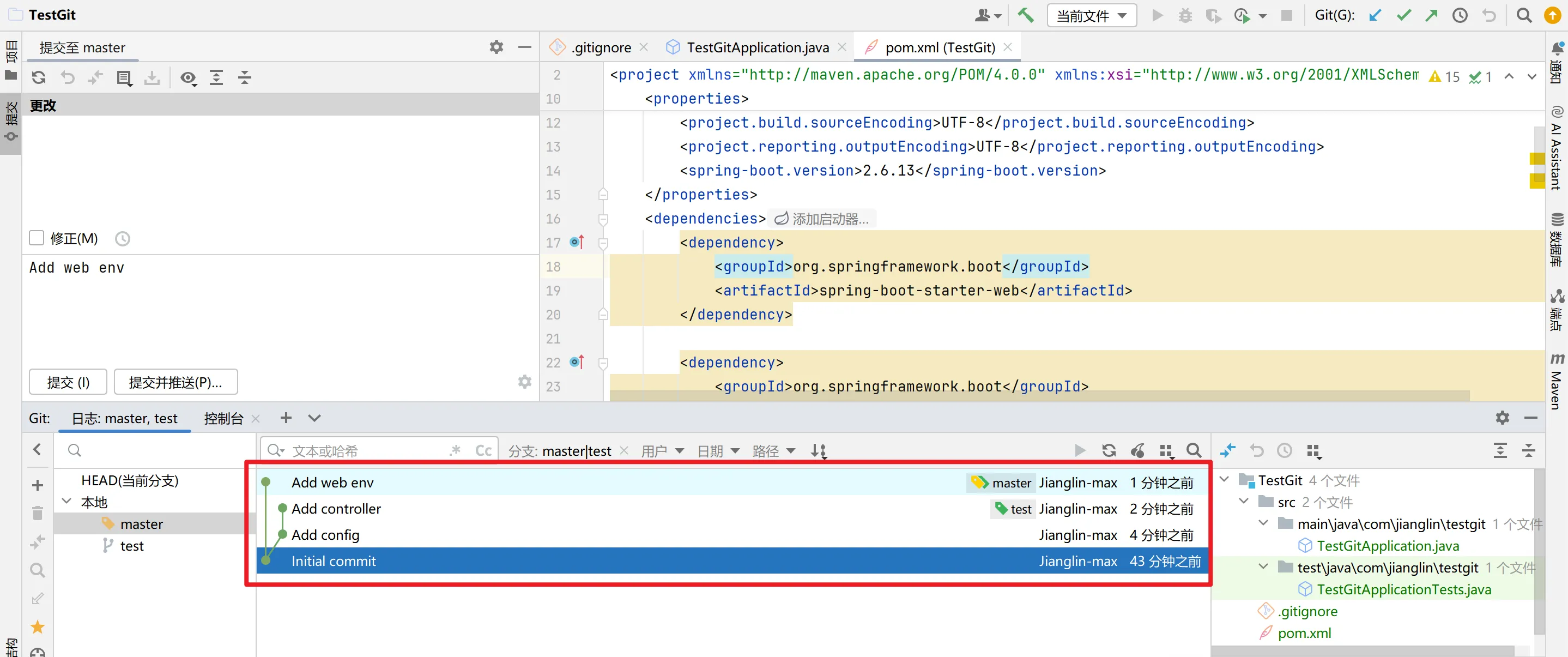The height and width of the screenshot is (657, 1568).
Task: Open the show history clock icon
Action: point(1460,15)
